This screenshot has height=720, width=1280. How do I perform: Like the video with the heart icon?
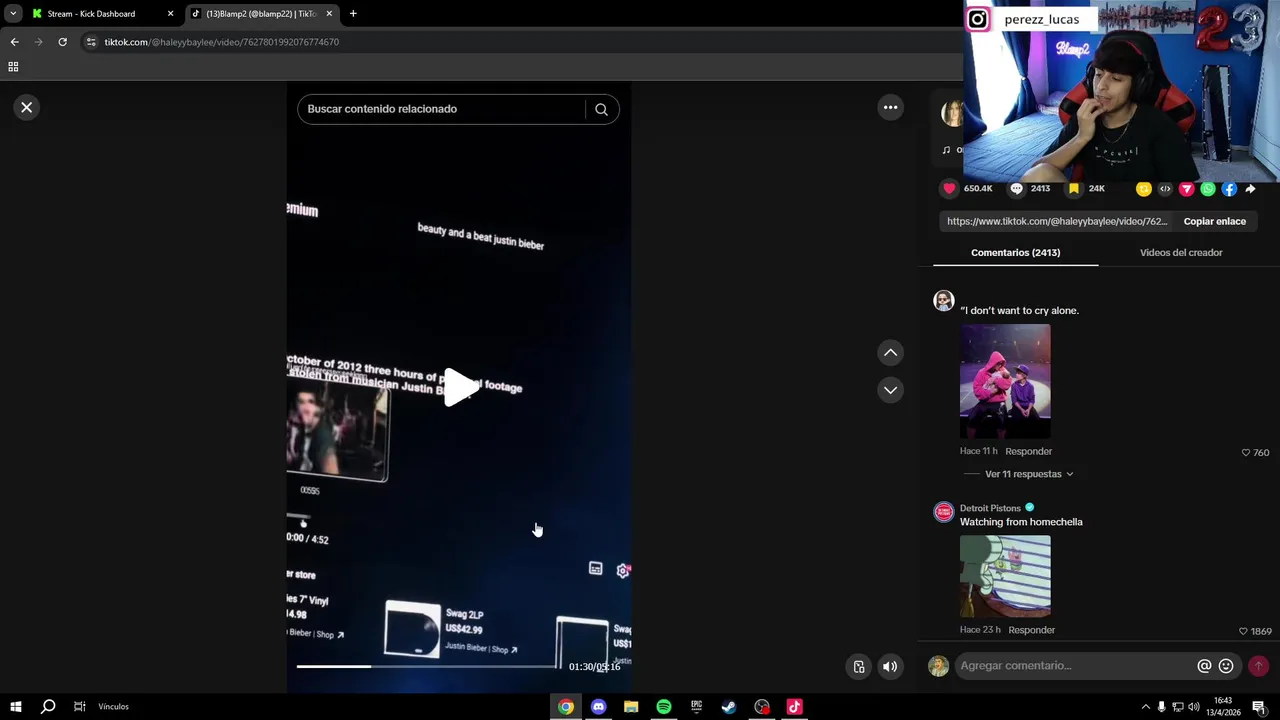tap(949, 188)
